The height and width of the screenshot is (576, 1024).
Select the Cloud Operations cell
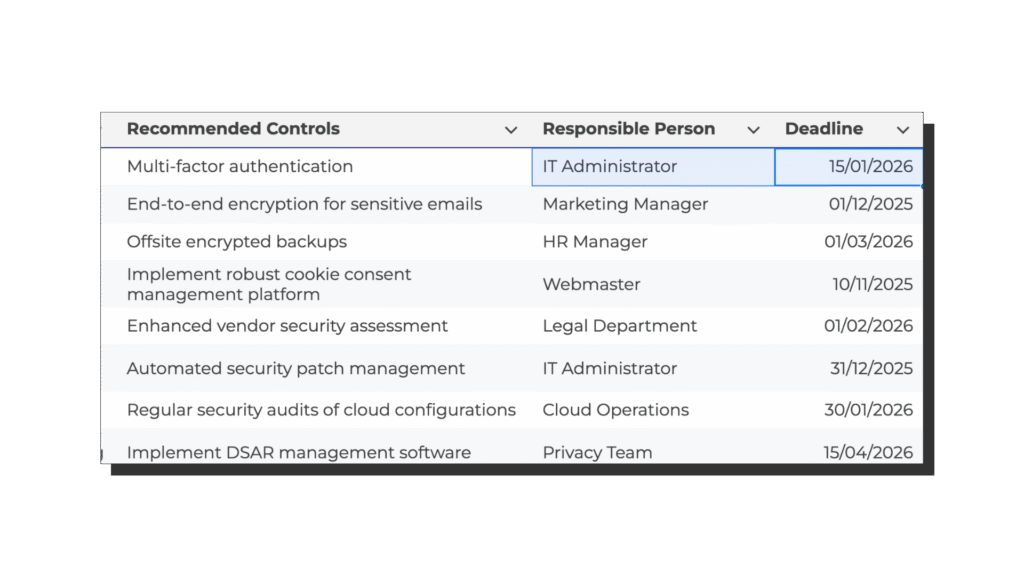(615, 410)
